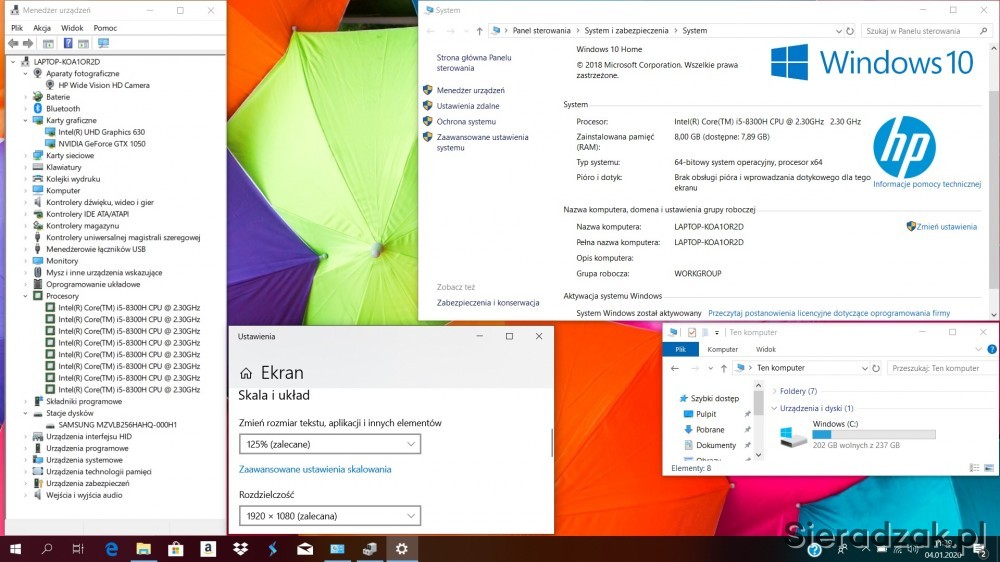Expand Bluetooth node in Device Manager
This screenshot has height=562, width=1000.
click(26, 108)
